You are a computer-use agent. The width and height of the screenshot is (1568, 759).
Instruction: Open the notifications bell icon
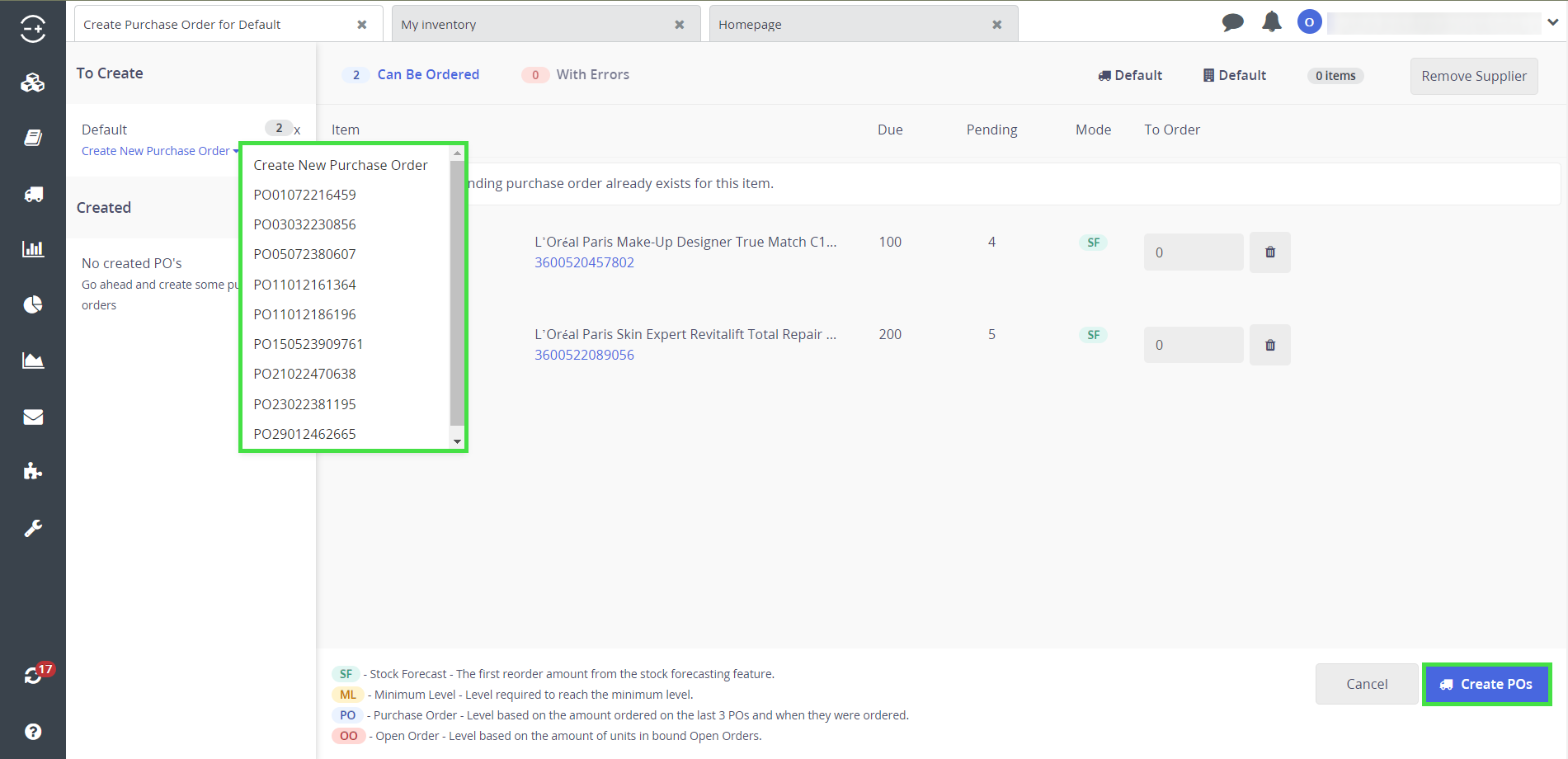(1271, 22)
